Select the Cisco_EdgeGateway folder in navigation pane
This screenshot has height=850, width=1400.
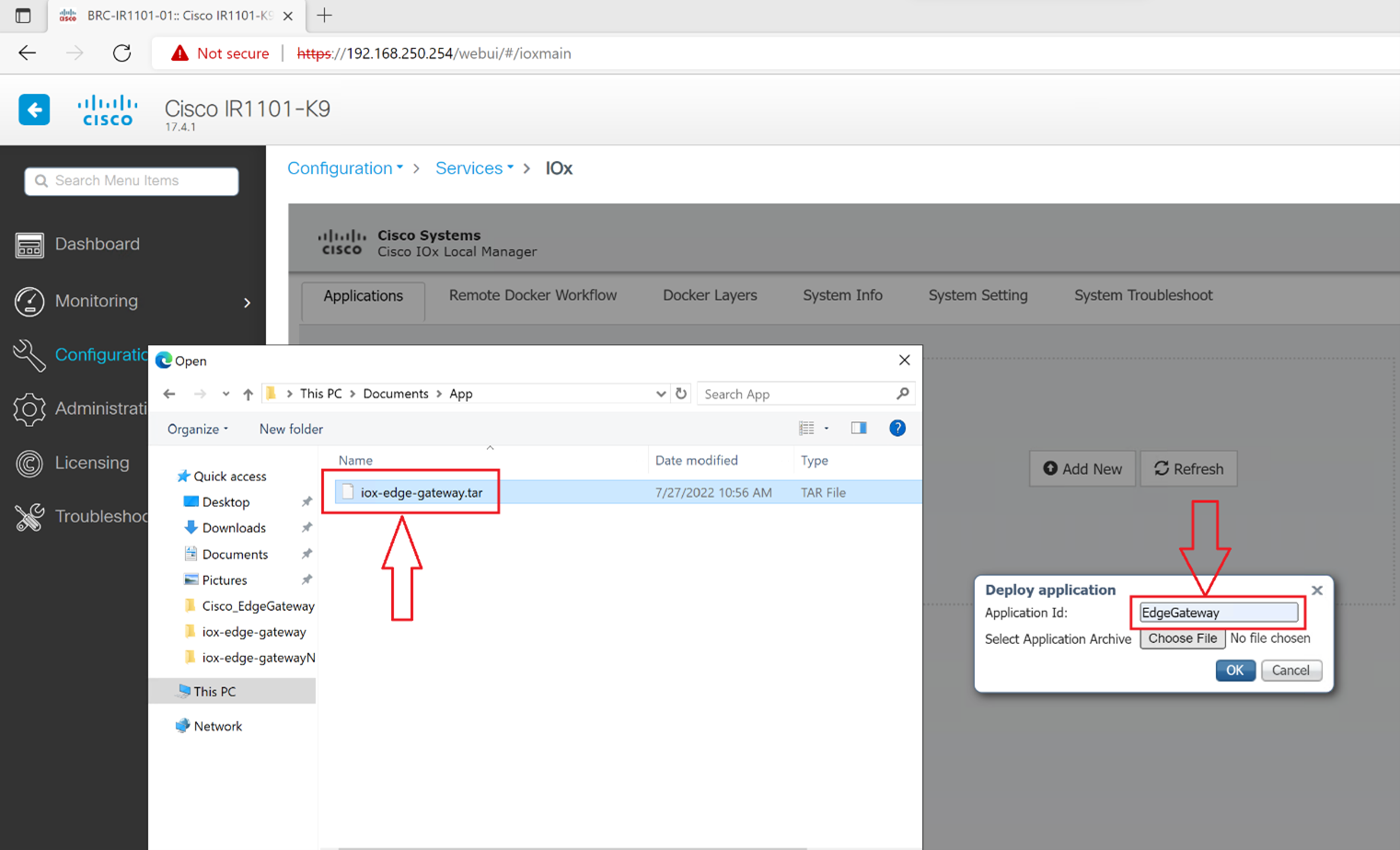[258, 606]
